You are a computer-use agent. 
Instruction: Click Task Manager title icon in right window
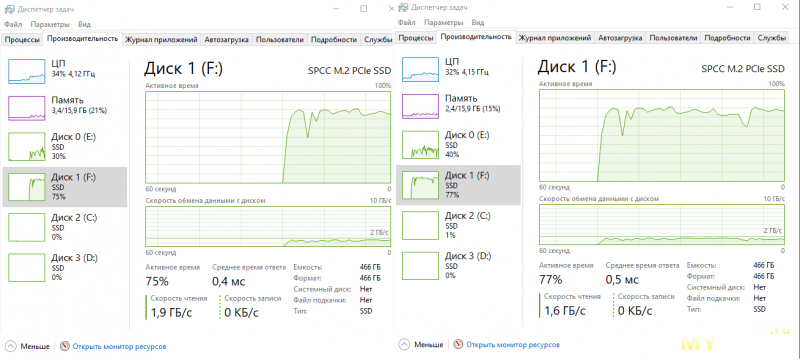[x=404, y=7]
